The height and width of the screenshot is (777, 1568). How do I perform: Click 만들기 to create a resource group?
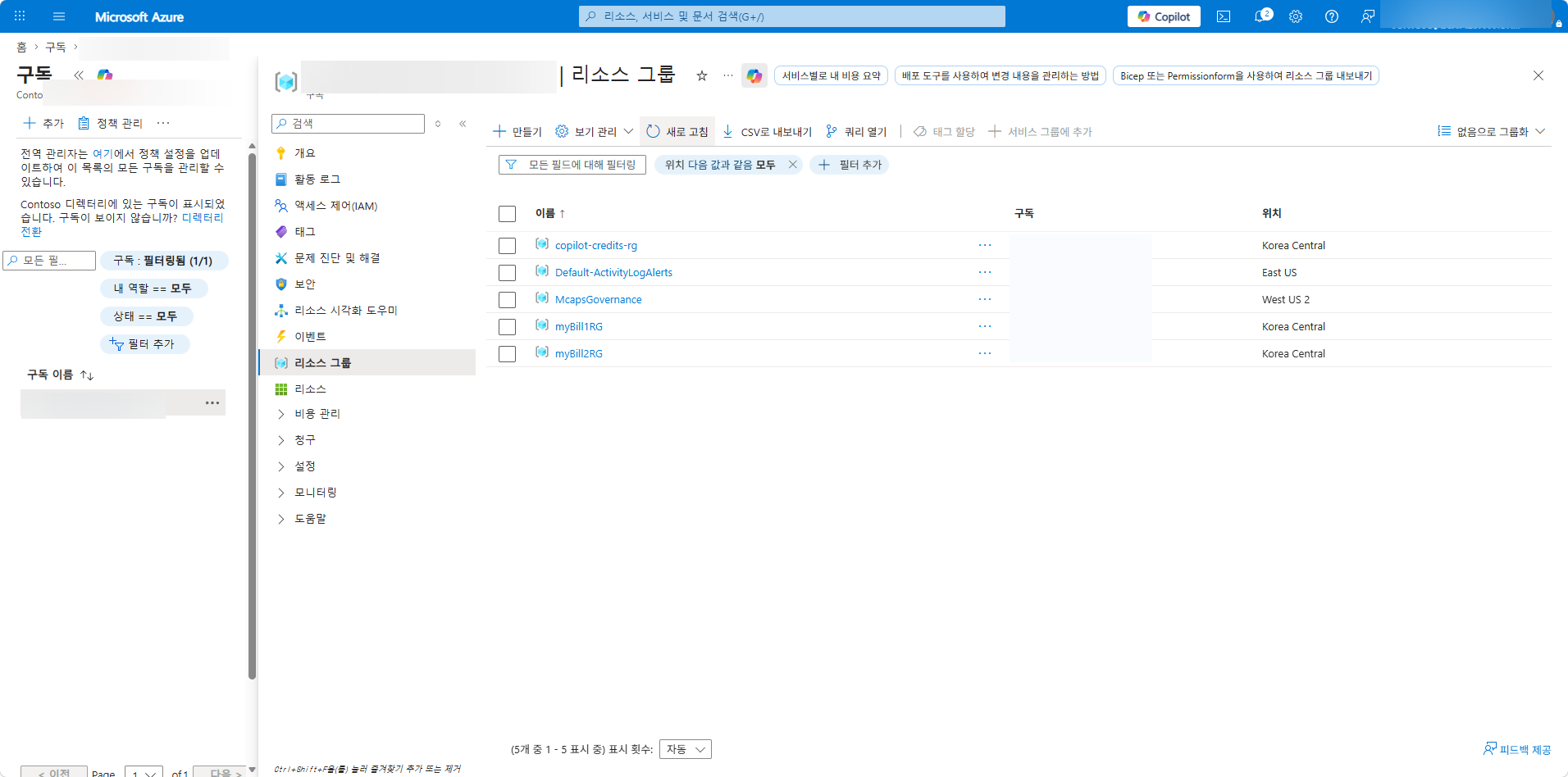517,132
